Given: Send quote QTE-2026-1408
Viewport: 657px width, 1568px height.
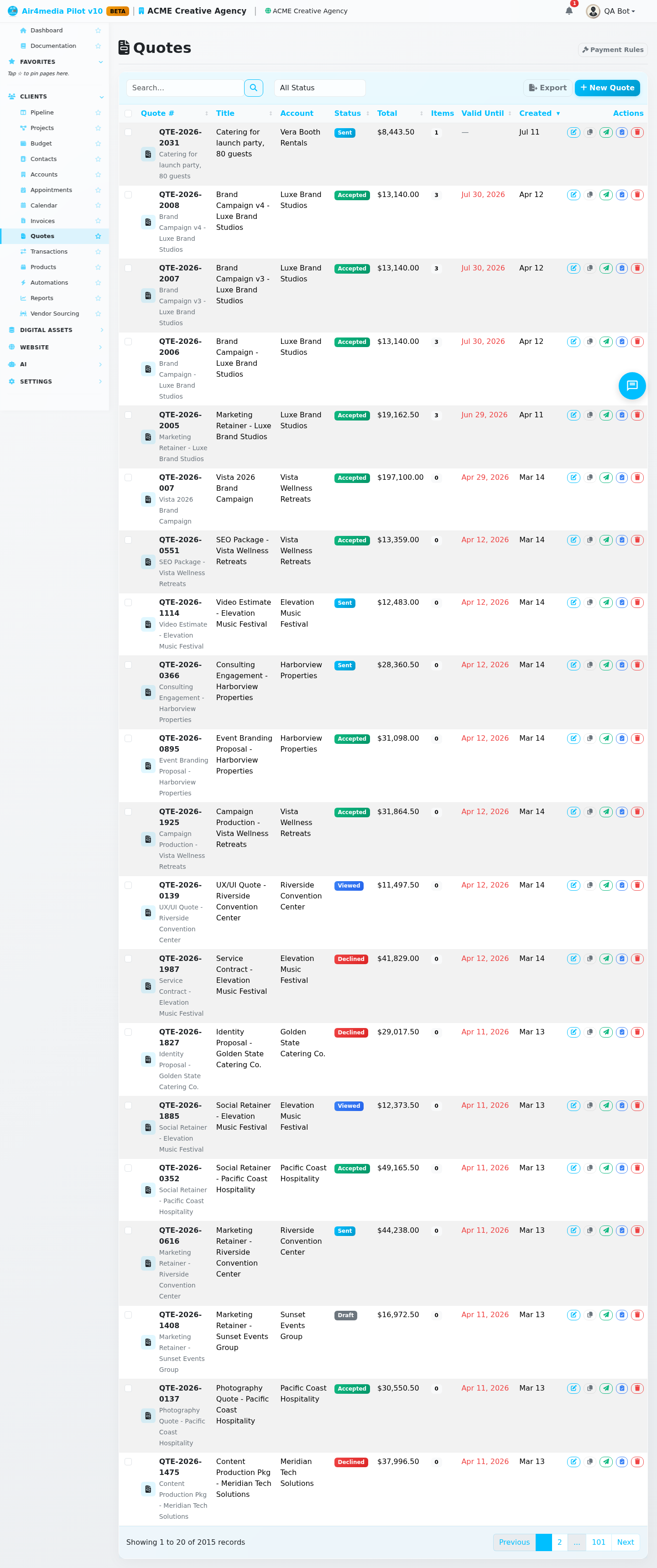Looking at the screenshot, I should click(606, 1315).
